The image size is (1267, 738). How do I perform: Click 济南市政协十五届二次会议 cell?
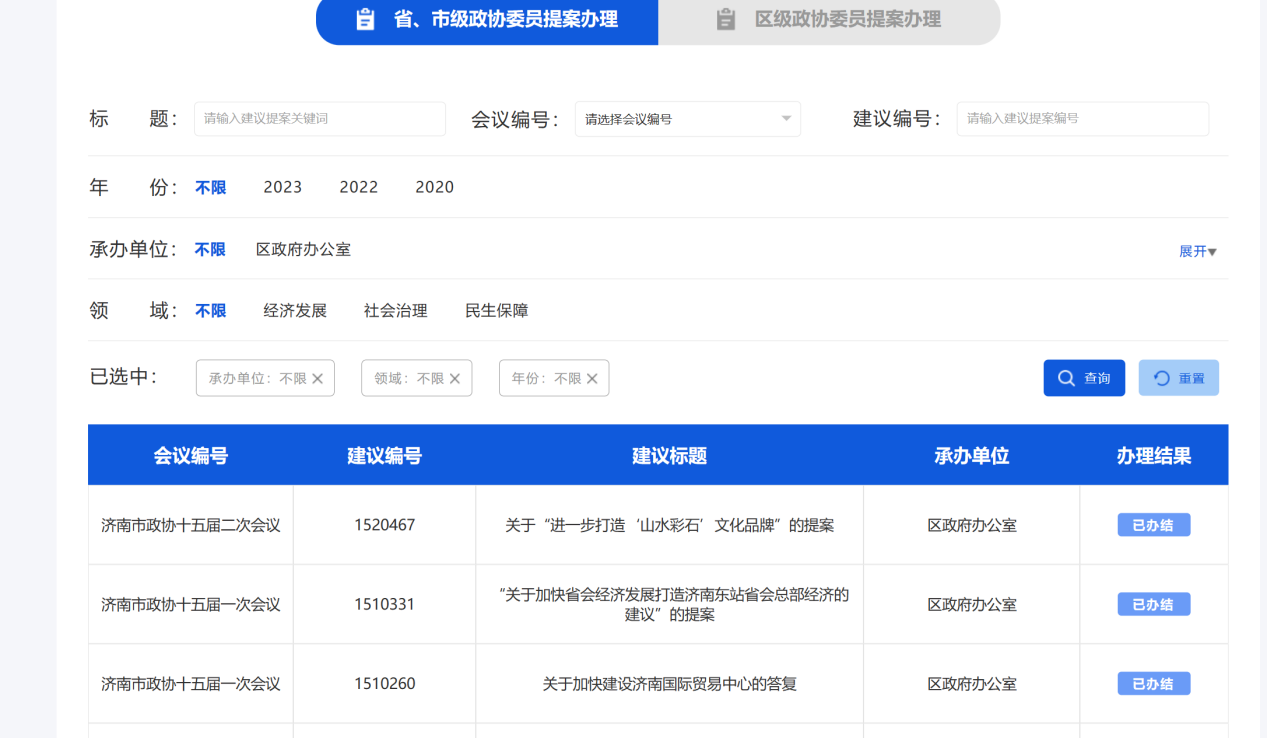(x=191, y=525)
